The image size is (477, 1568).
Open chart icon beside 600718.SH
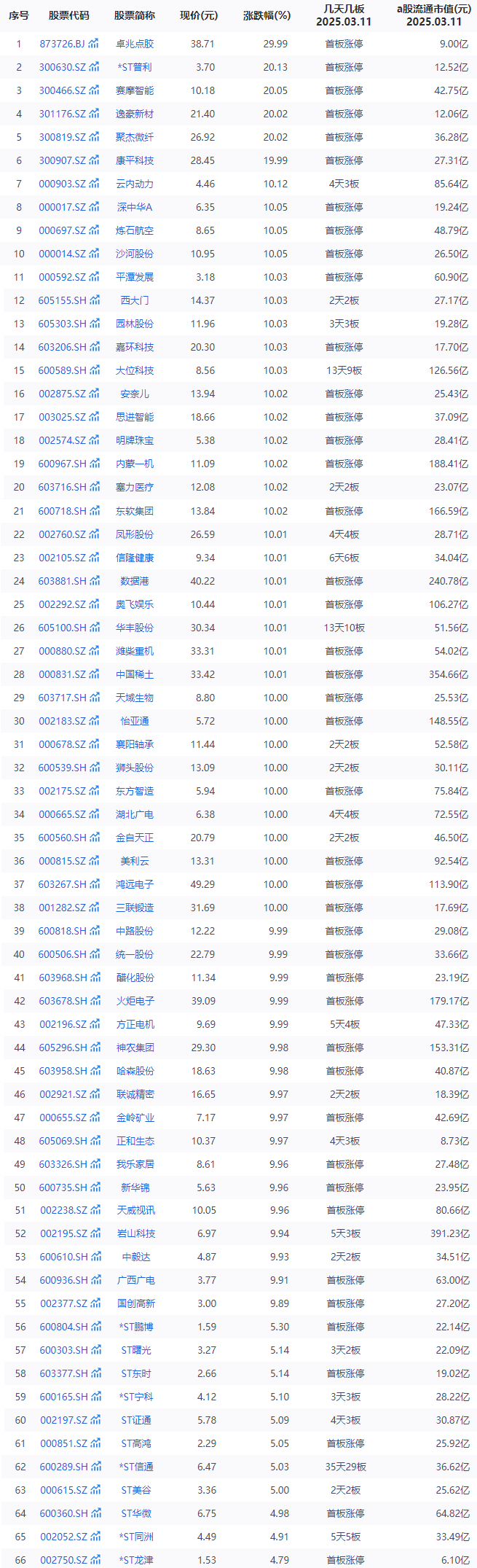[94, 511]
